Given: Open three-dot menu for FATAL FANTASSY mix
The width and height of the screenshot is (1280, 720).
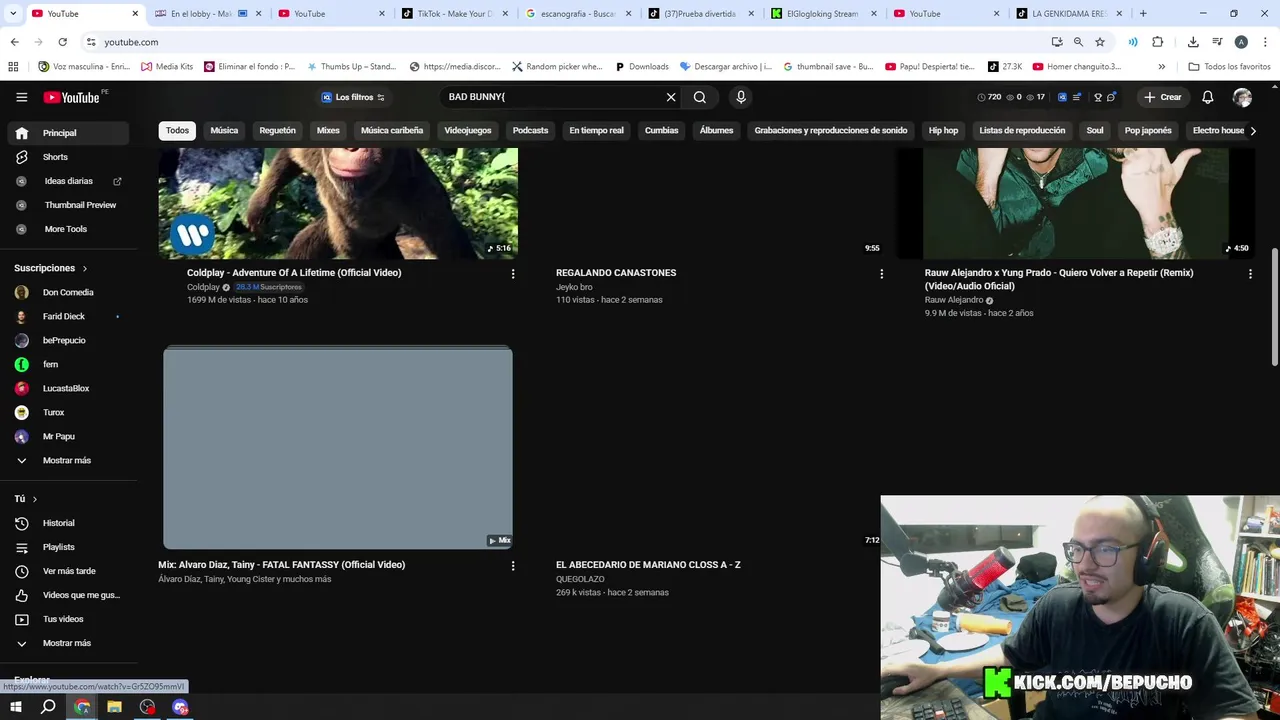Looking at the screenshot, I should (513, 565).
